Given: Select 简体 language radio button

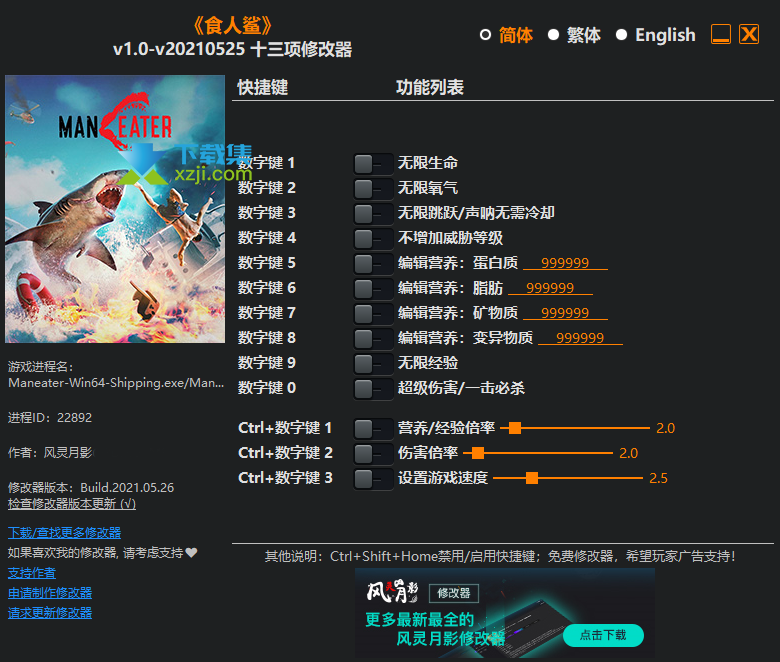Looking at the screenshot, I should pyautogui.click(x=486, y=35).
